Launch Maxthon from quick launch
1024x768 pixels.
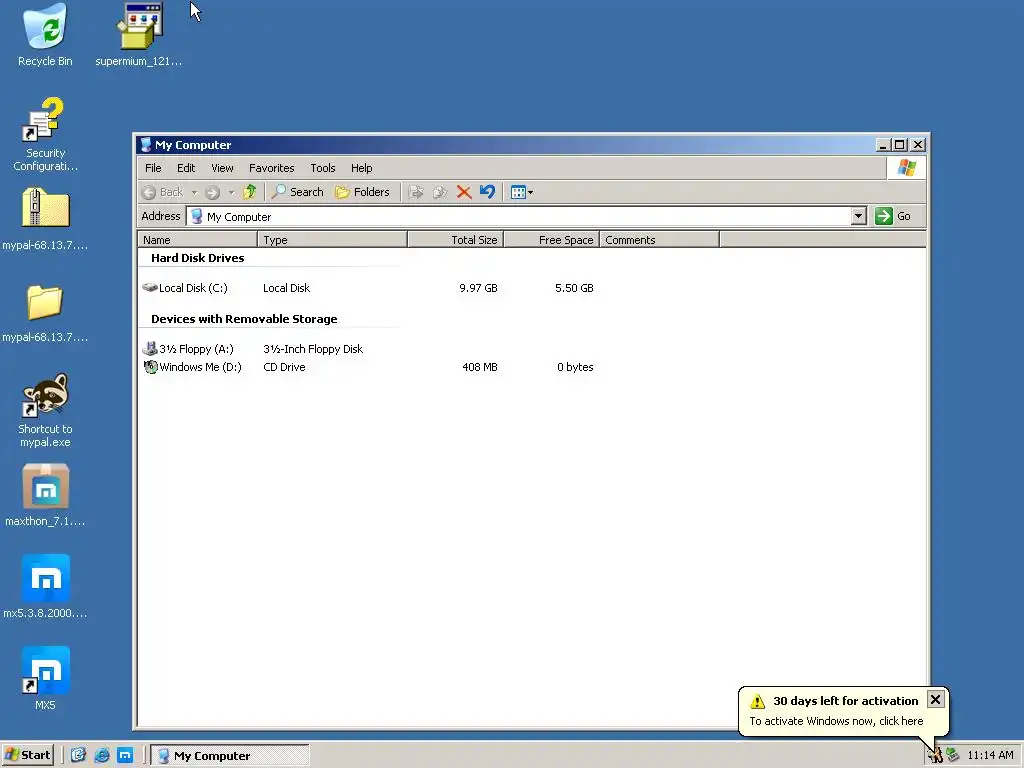[125, 755]
